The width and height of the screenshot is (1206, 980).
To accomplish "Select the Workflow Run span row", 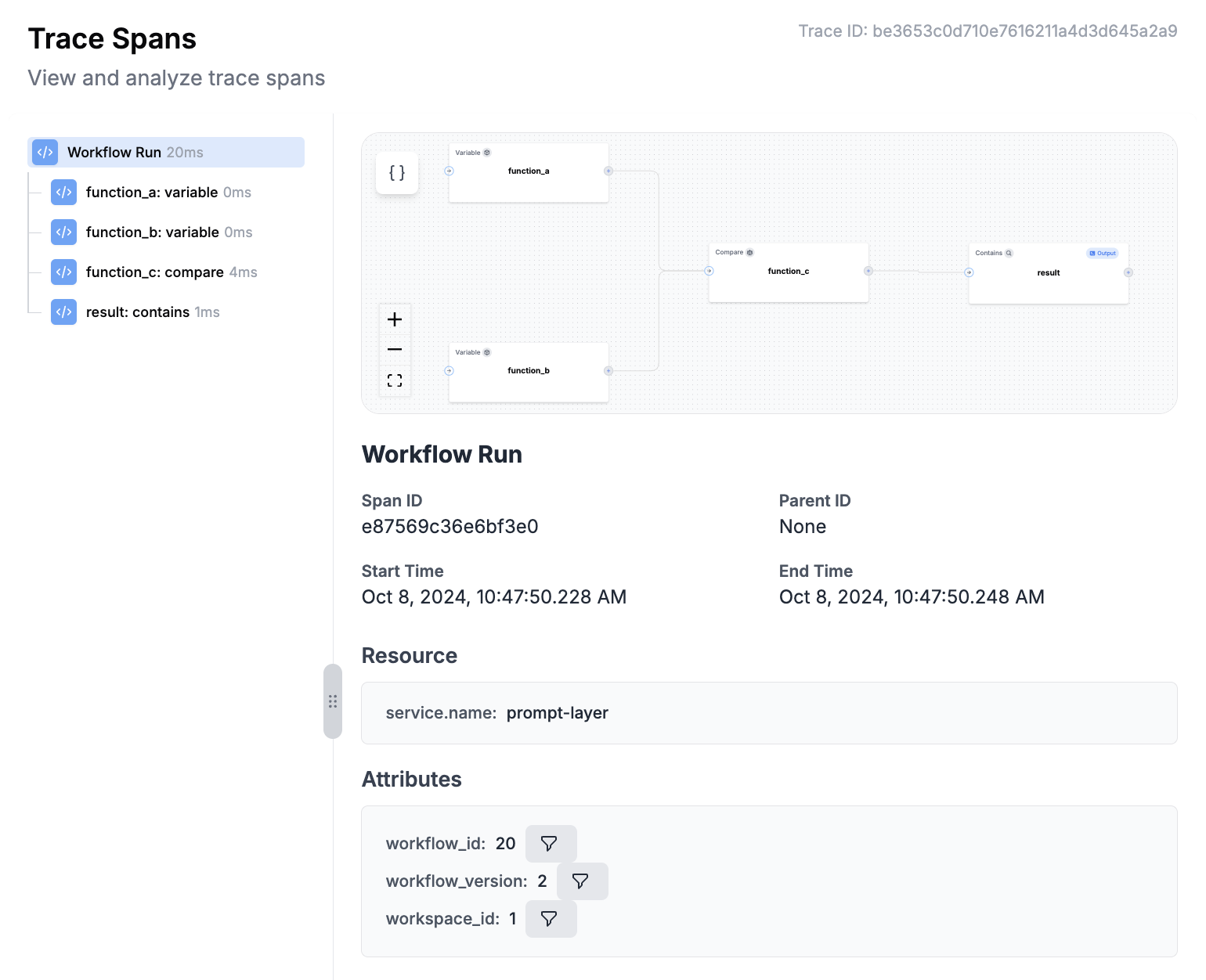I will [166, 152].
